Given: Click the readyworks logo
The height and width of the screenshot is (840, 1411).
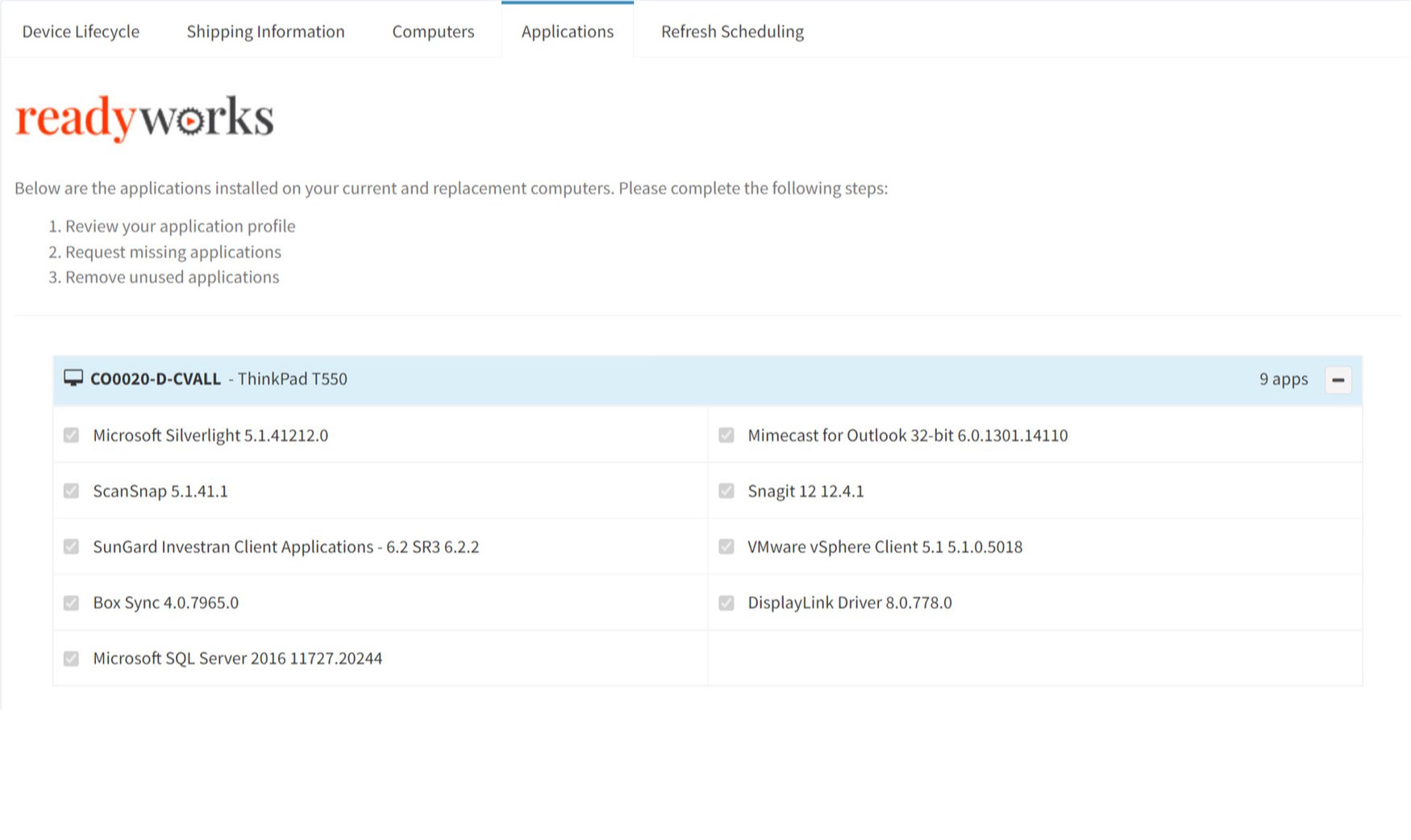Looking at the screenshot, I should point(144,119).
